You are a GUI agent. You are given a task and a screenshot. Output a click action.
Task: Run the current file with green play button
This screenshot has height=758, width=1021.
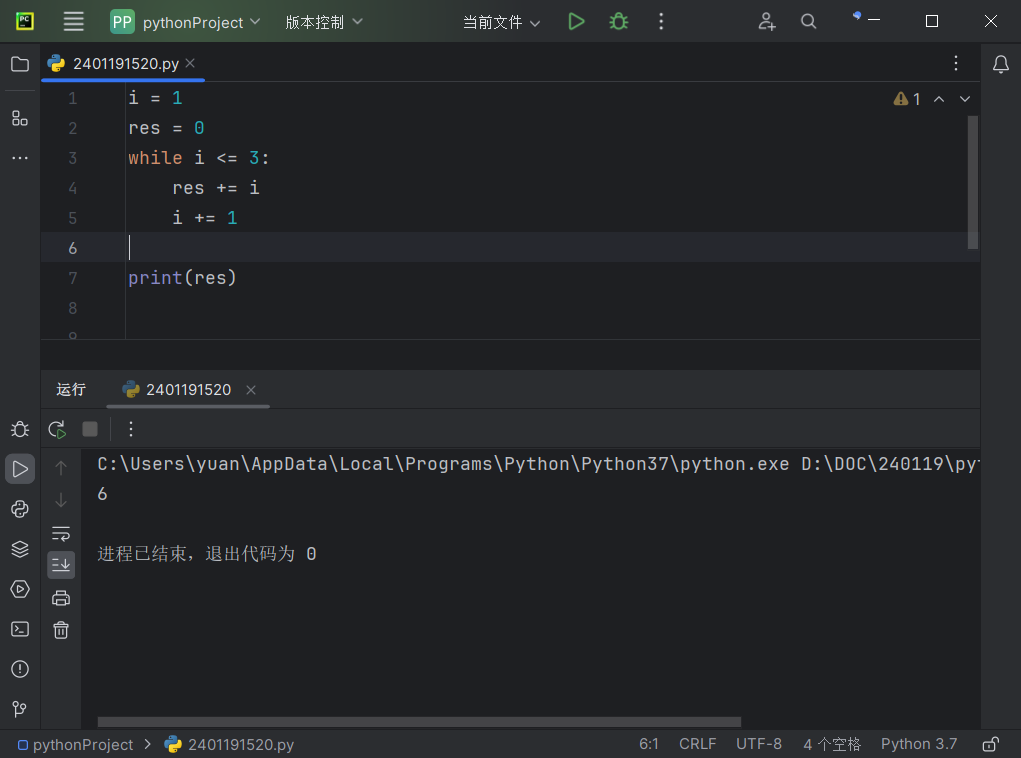(x=576, y=21)
